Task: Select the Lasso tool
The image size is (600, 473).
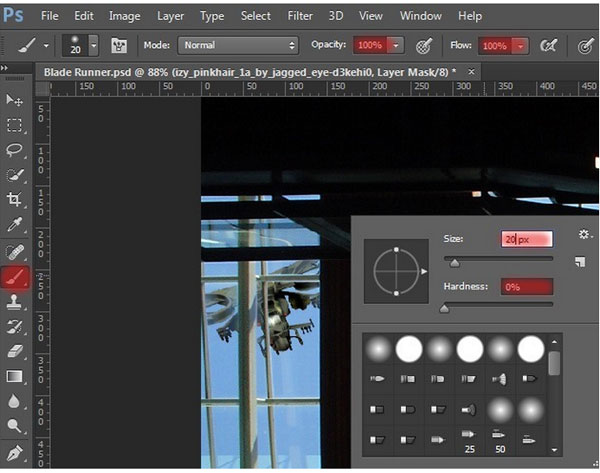Action: point(14,150)
